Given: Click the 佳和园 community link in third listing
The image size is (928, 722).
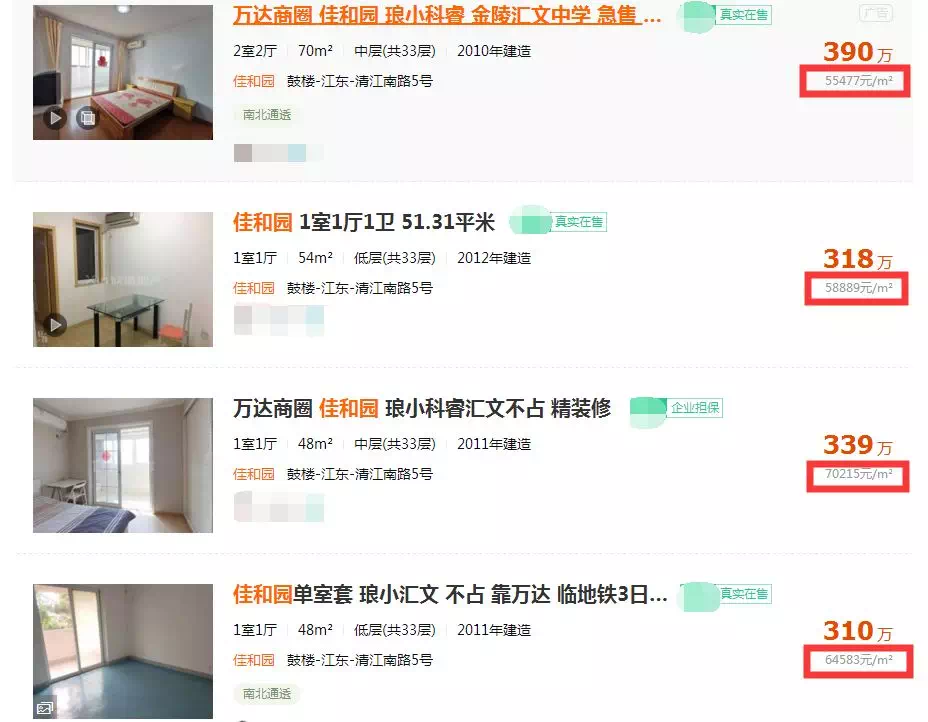Looking at the screenshot, I should [x=254, y=474].
